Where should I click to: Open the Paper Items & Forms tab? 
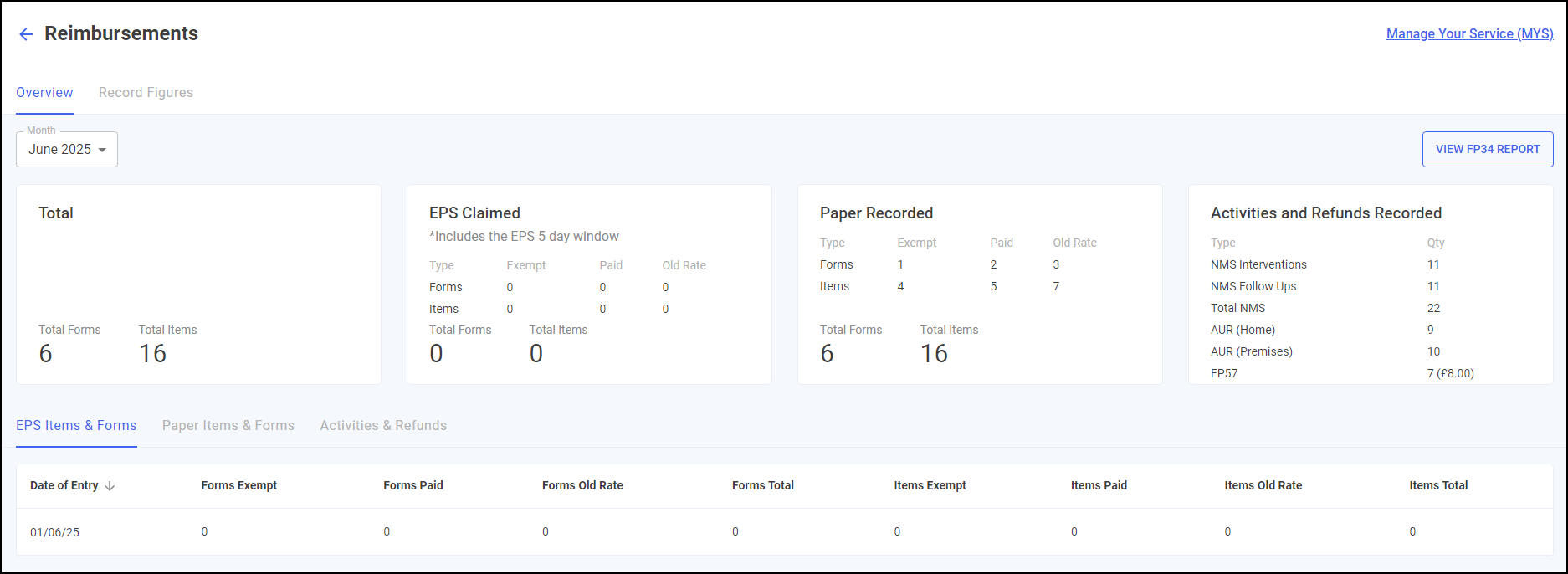228,426
